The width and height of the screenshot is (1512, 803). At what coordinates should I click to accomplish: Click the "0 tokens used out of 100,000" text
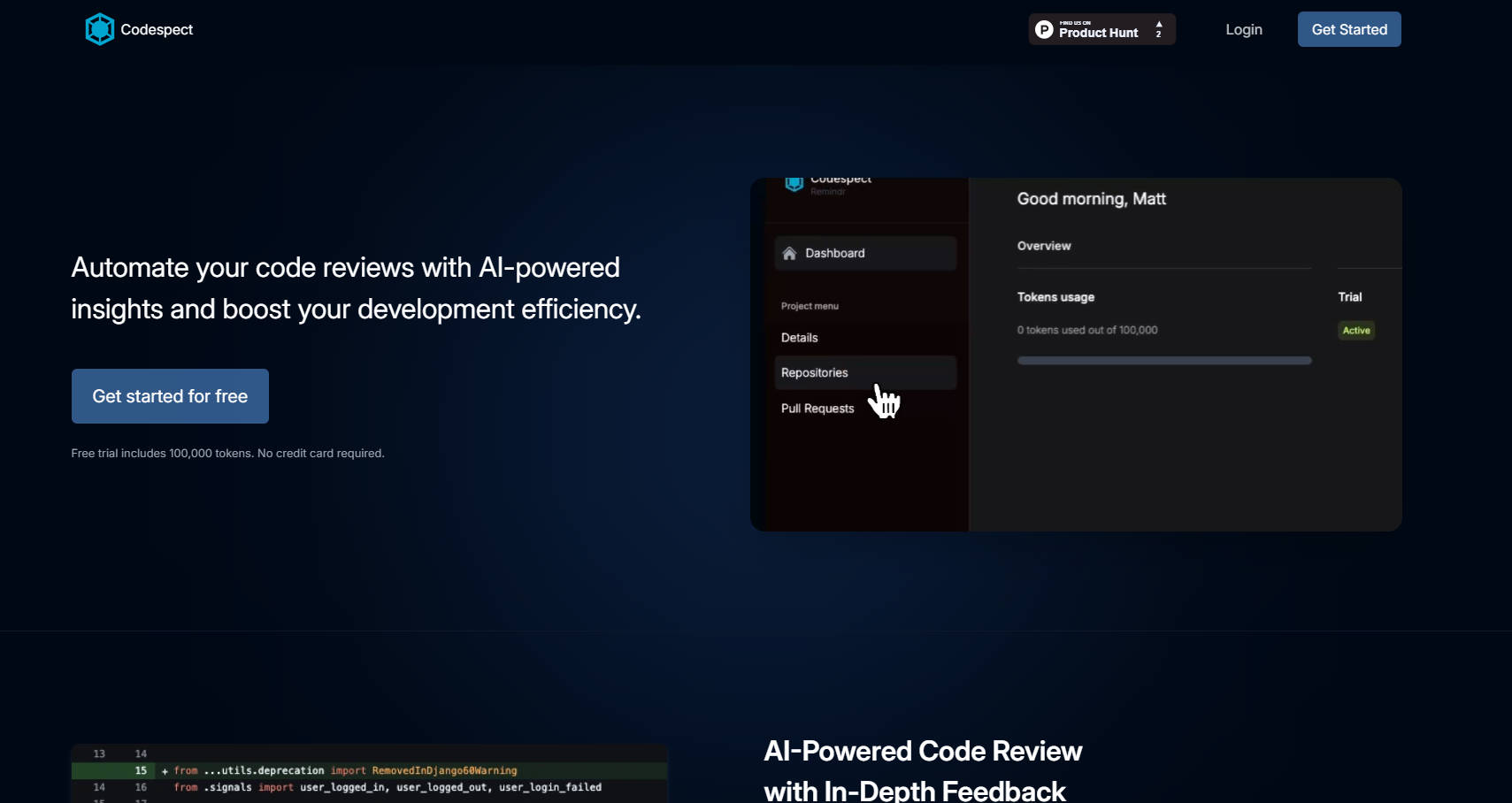pyautogui.click(x=1087, y=330)
